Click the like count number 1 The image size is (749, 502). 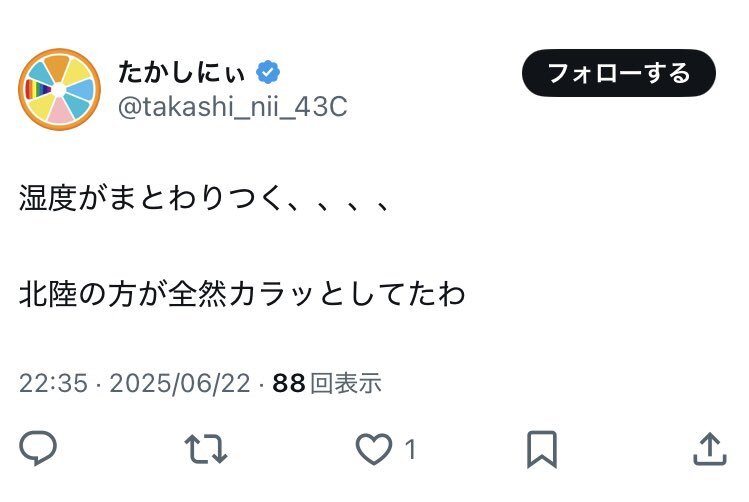click(x=410, y=449)
